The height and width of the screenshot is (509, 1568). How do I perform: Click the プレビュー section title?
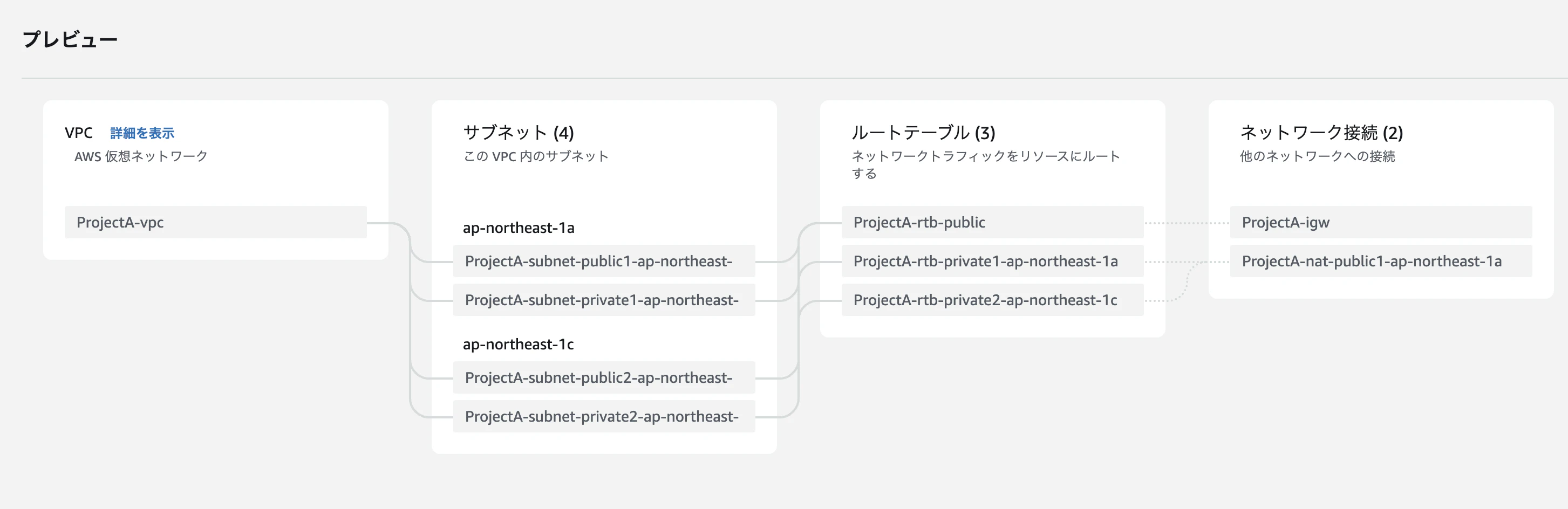(70, 39)
